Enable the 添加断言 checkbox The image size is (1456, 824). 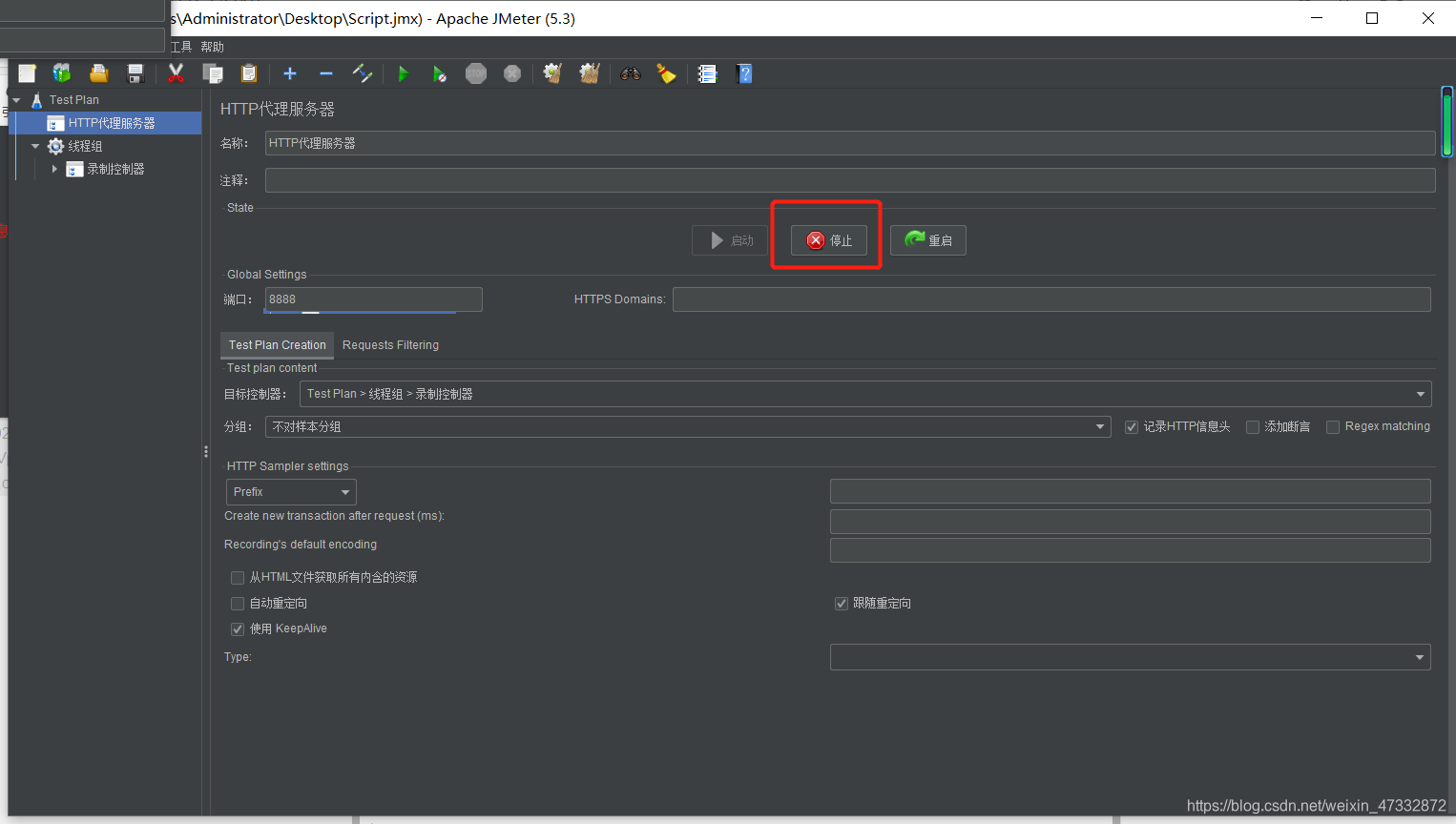[1253, 427]
